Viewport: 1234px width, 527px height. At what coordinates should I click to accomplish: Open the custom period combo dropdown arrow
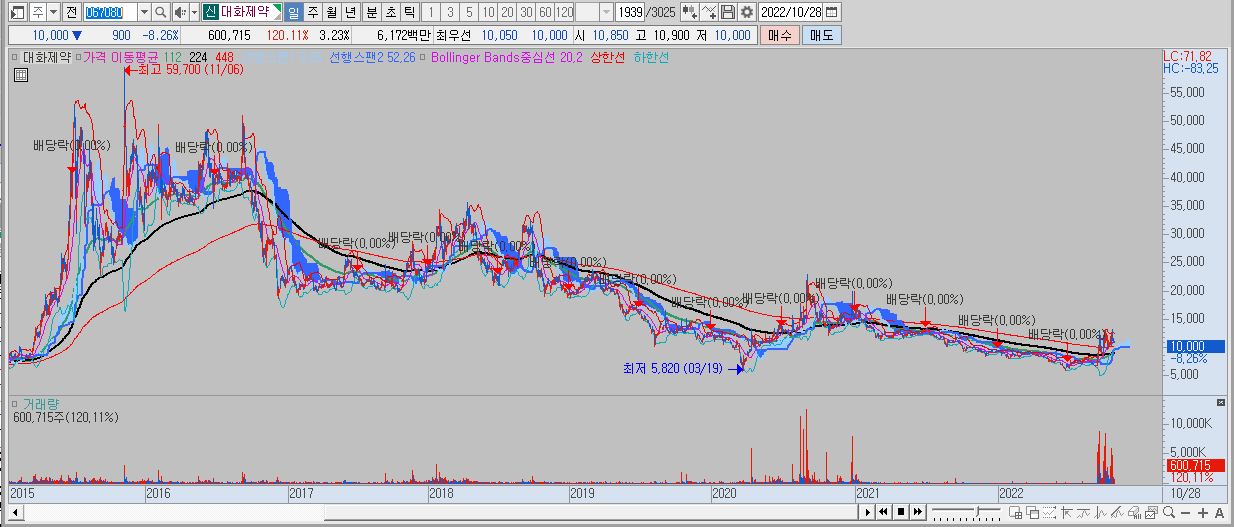(x=607, y=12)
